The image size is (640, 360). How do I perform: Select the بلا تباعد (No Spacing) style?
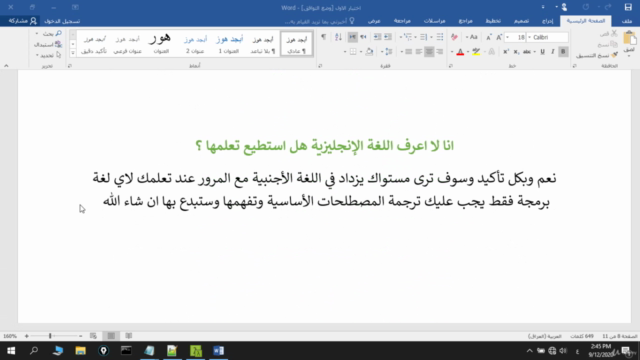pos(263,44)
